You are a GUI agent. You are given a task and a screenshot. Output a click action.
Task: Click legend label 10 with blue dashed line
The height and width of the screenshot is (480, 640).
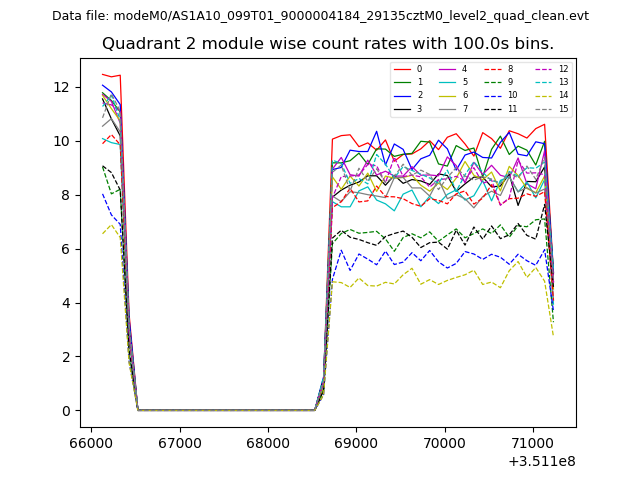pos(513,95)
